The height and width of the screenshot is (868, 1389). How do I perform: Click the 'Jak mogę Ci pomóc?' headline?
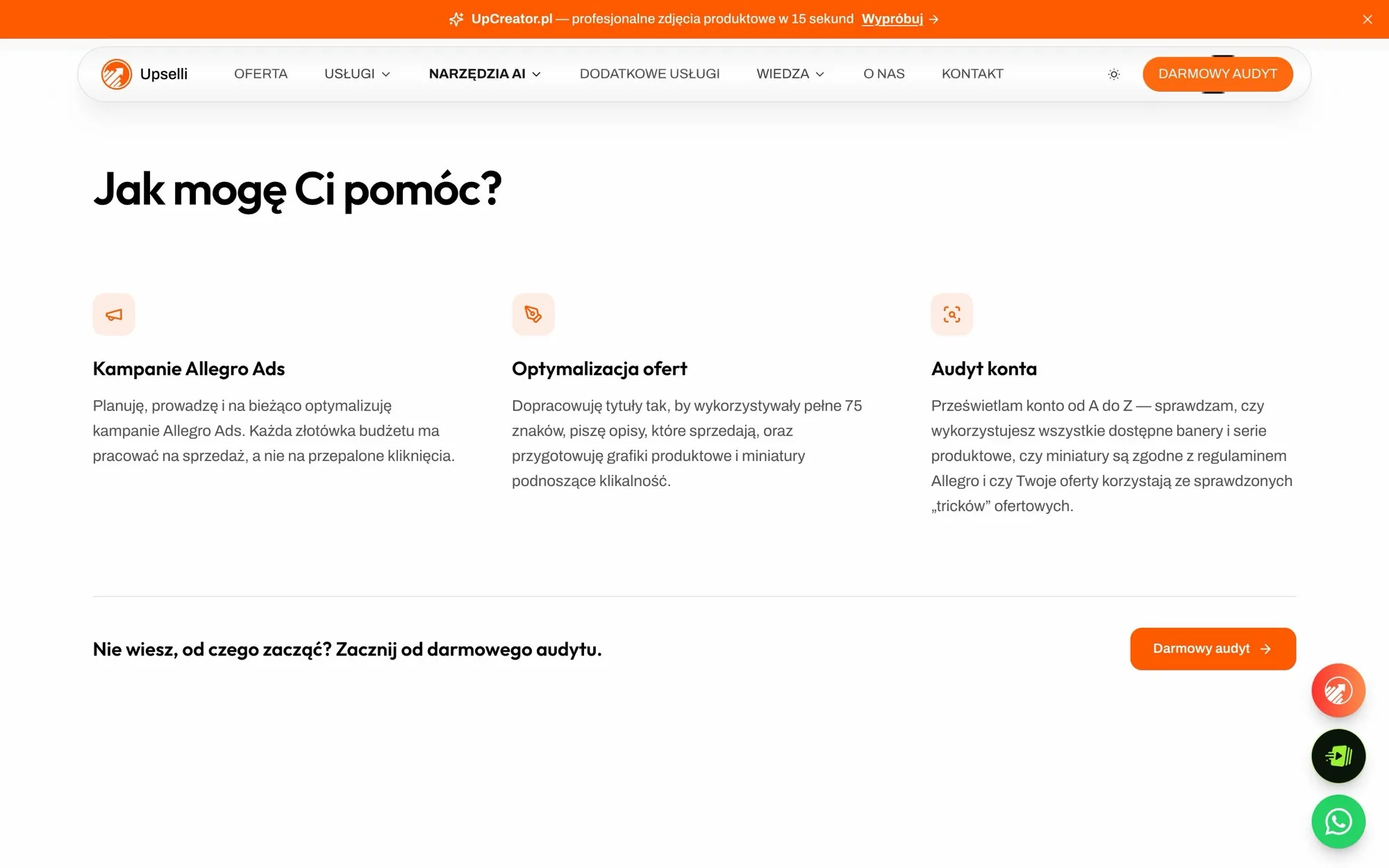click(x=297, y=190)
